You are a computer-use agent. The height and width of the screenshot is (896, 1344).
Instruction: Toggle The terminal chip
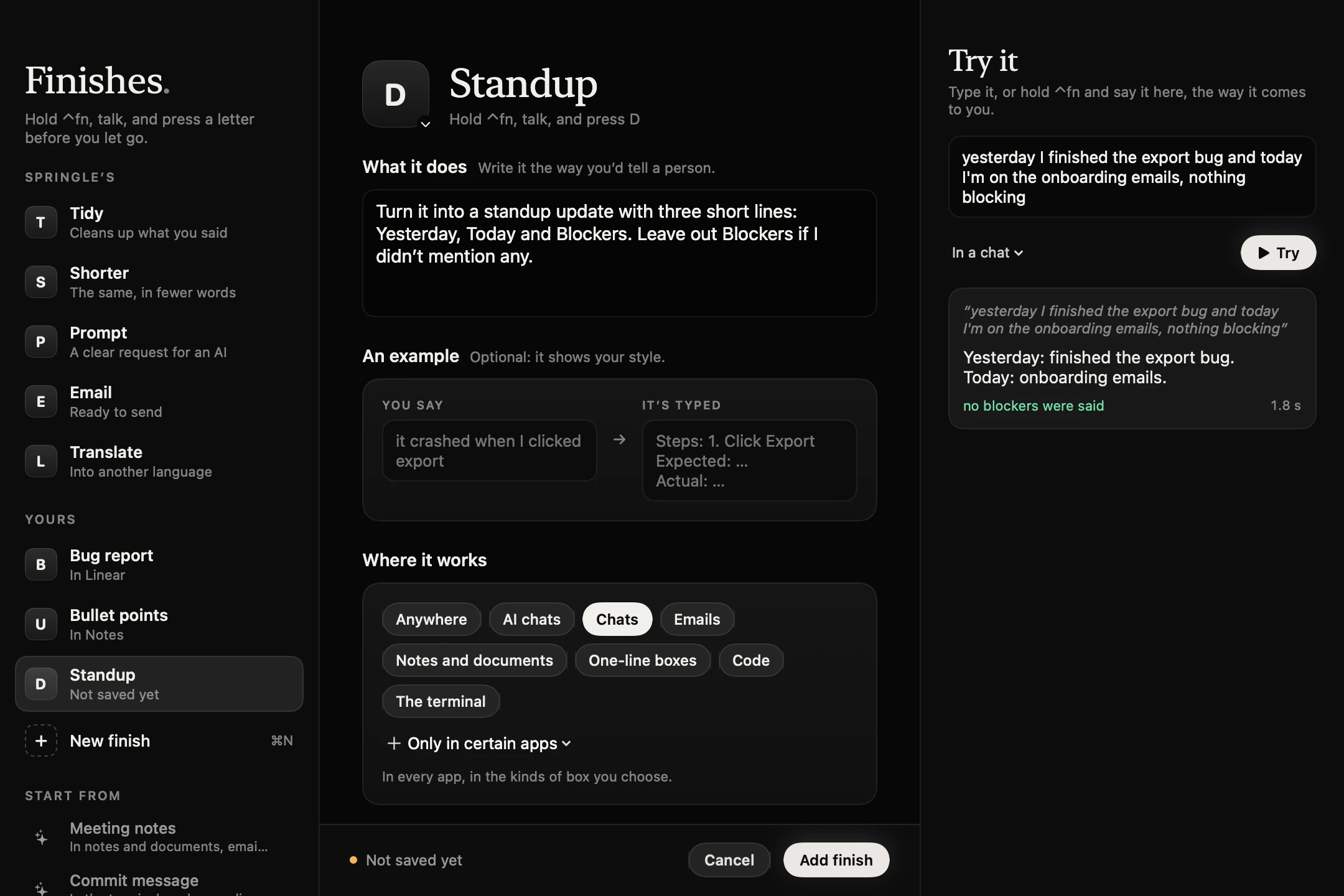(441, 701)
